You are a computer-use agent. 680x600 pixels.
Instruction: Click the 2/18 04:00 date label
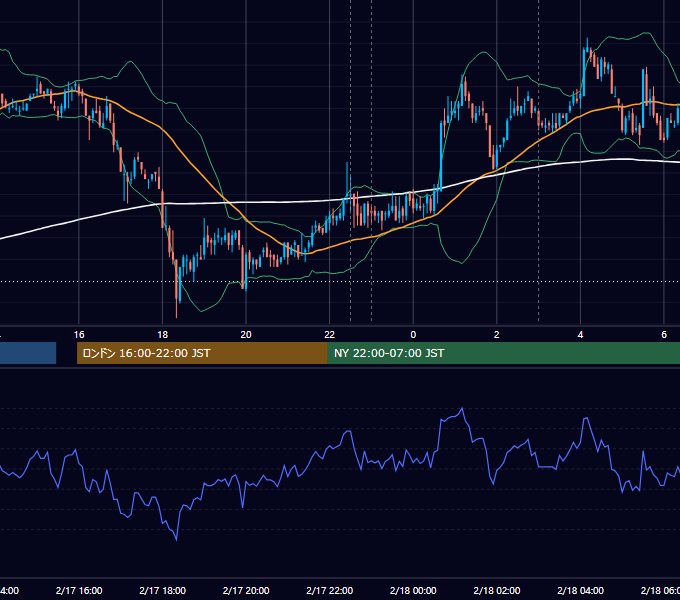click(580, 590)
